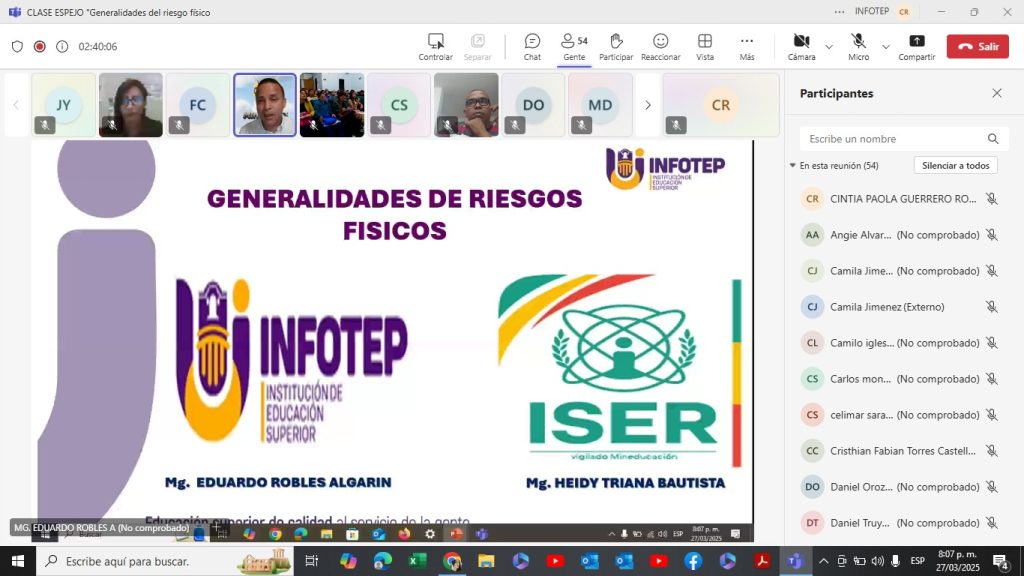Screen dimensions: 1024x576
Task: Click mic icon beside Carlos mon...
Action: 991,378
